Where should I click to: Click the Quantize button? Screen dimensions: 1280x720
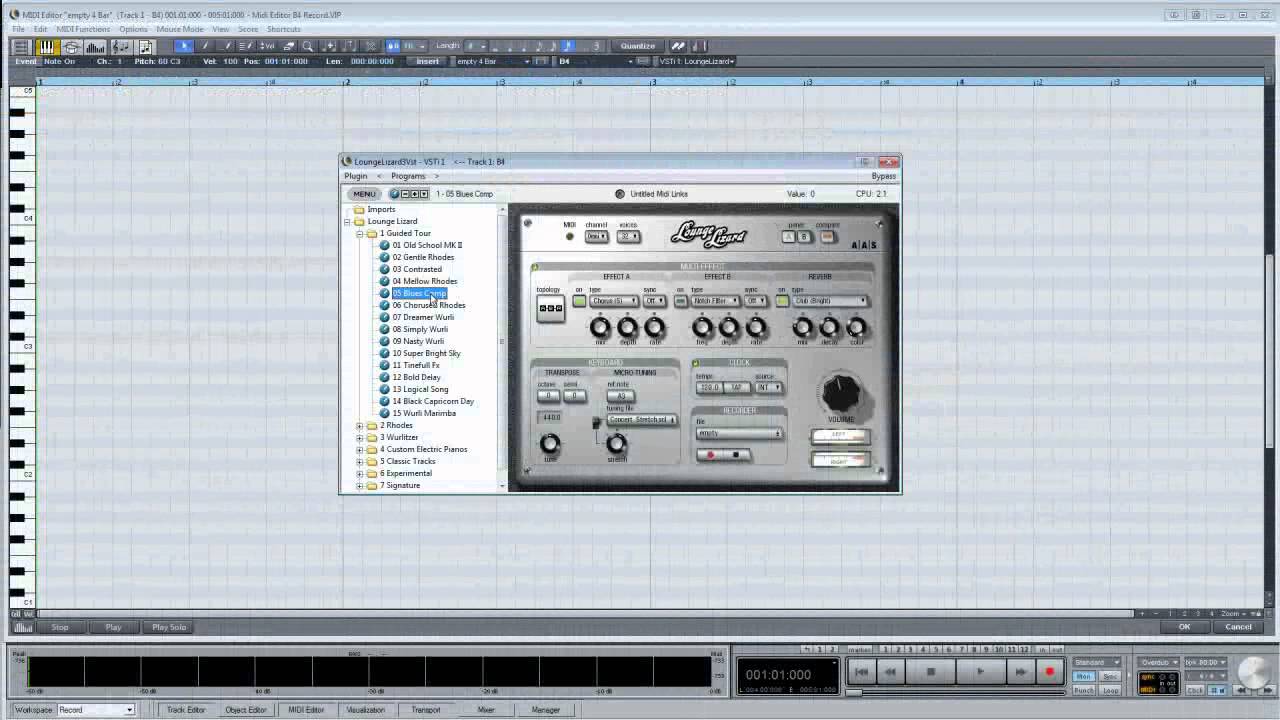click(638, 46)
